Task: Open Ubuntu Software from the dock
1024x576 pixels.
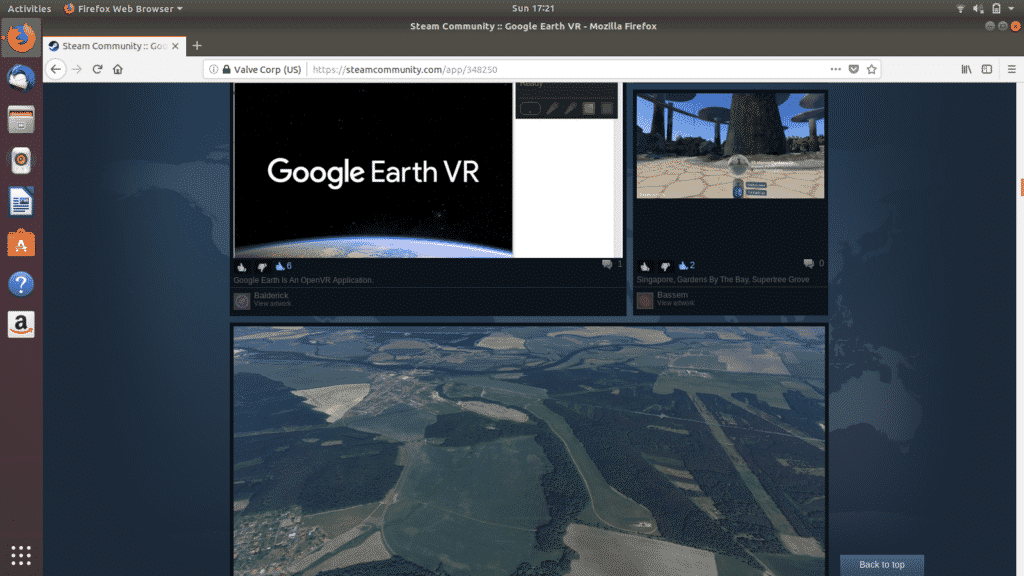Action: (x=21, y=242)
